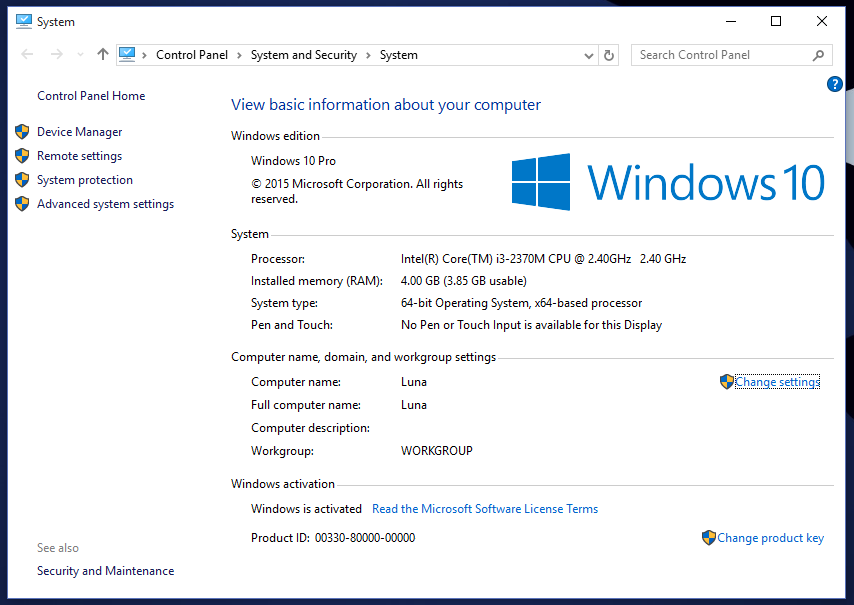Go forward with the Forward arrow
854x605 pixels.
(57, 54)
